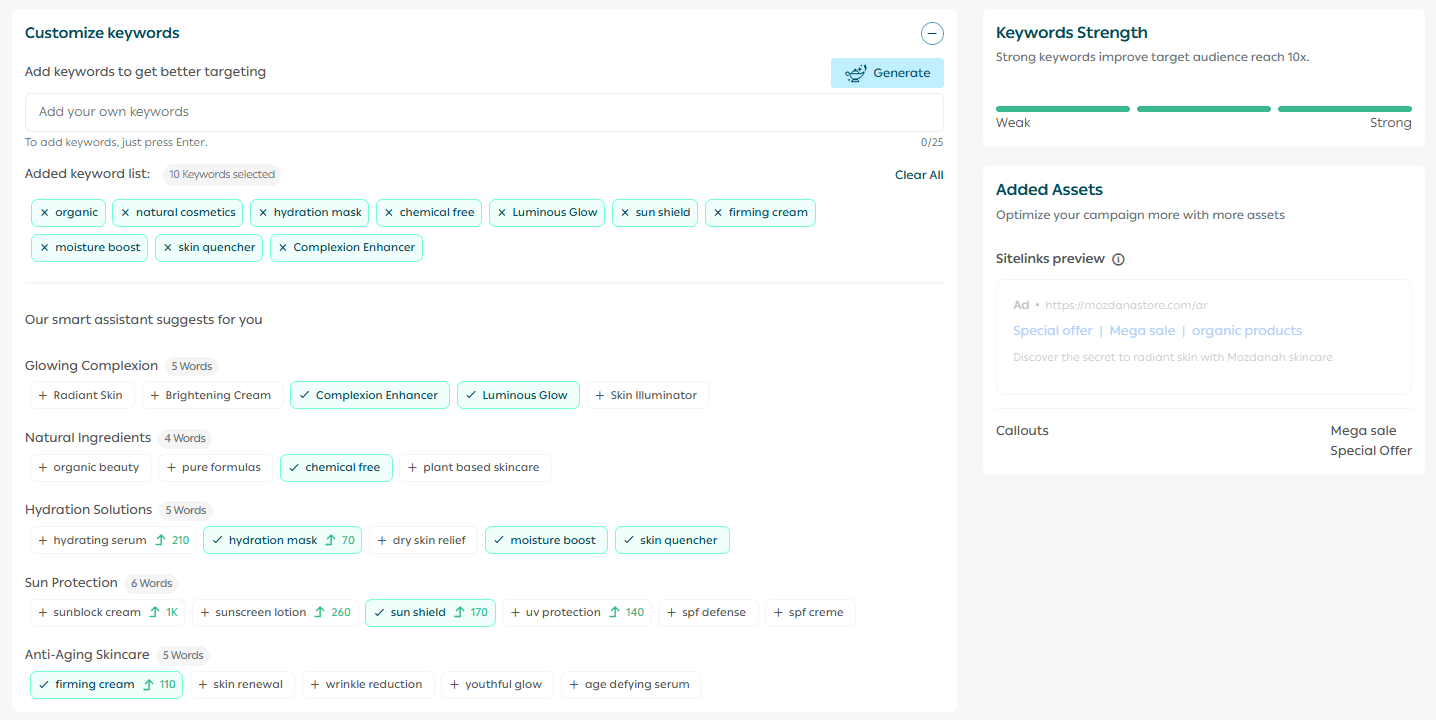Click the Keywords Strength middle bar segment
The height and width of the screenshot is (720, 1436).
pos(1203,109)
